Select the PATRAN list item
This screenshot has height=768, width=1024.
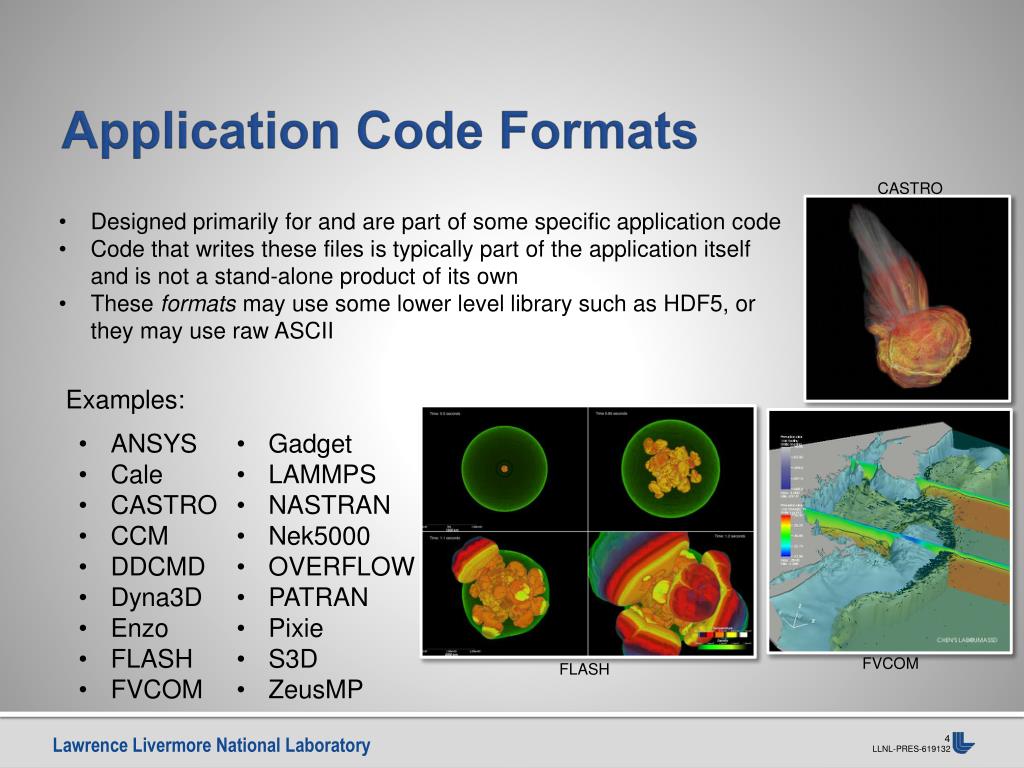[x=318, y=598]
